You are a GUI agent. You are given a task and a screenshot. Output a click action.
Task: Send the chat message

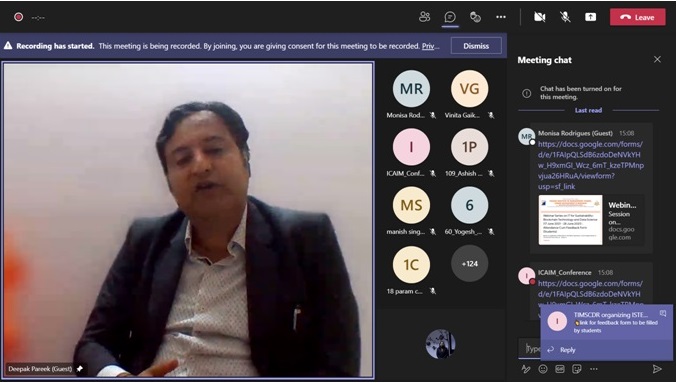tap(657, 369)
